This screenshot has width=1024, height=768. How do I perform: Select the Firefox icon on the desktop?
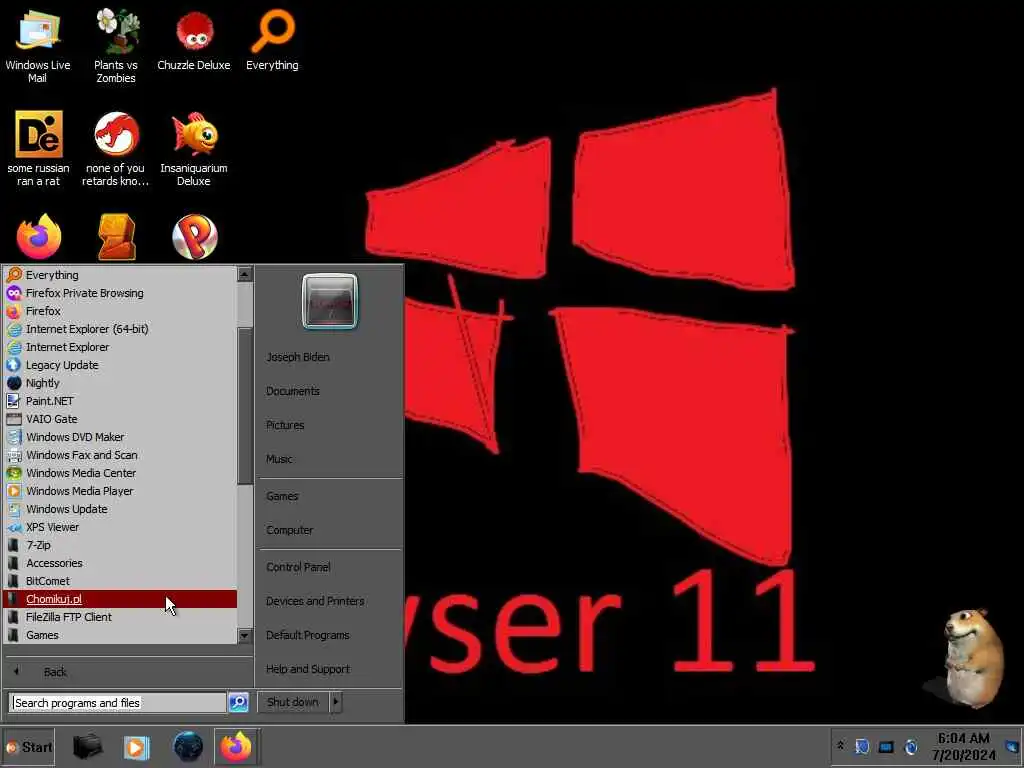pyautogui.click(x=39, y=236)
